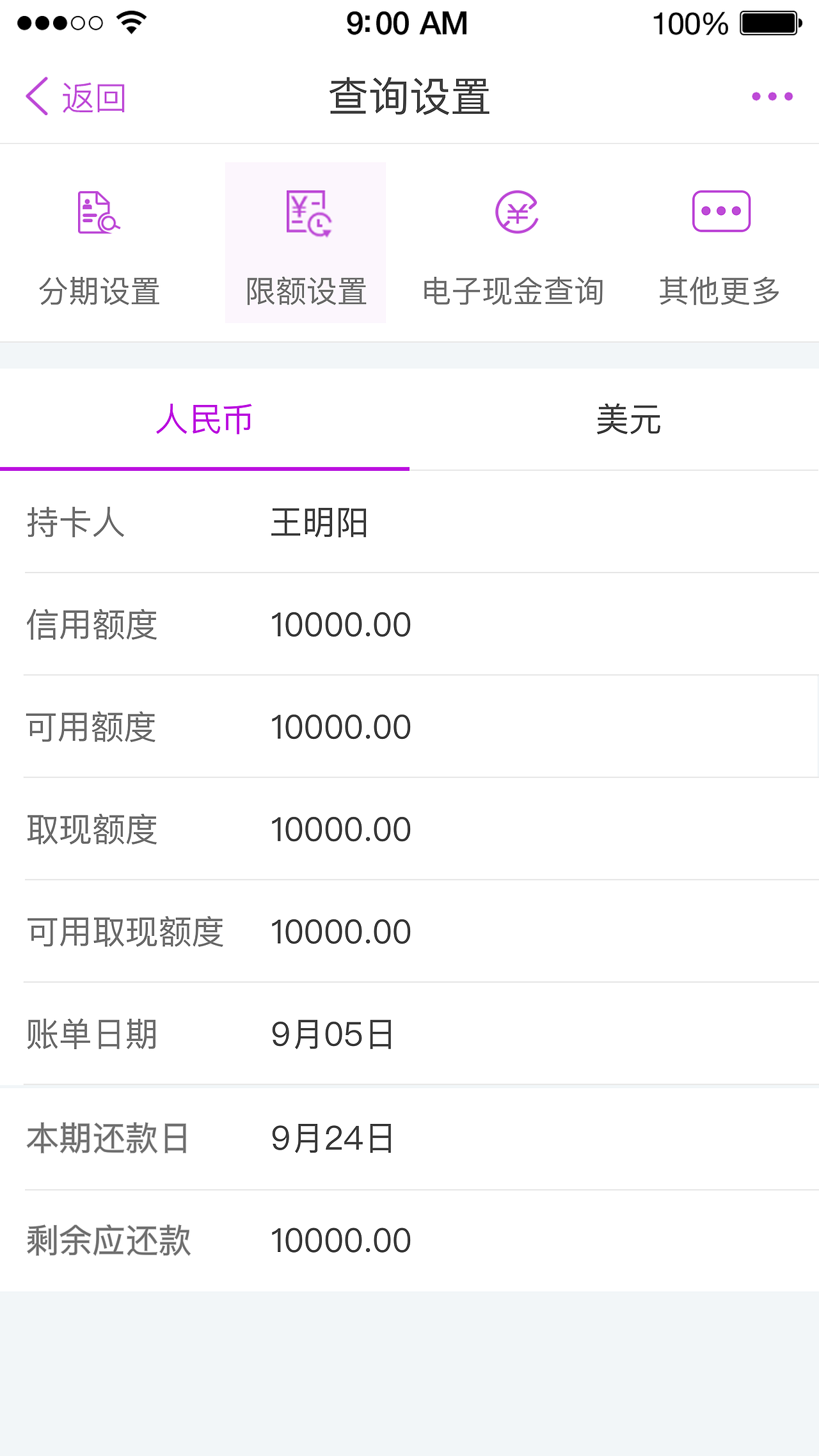Open the three-dot more menu in header
This screenshot has width=819, height=1456.
tap(772, 97)
